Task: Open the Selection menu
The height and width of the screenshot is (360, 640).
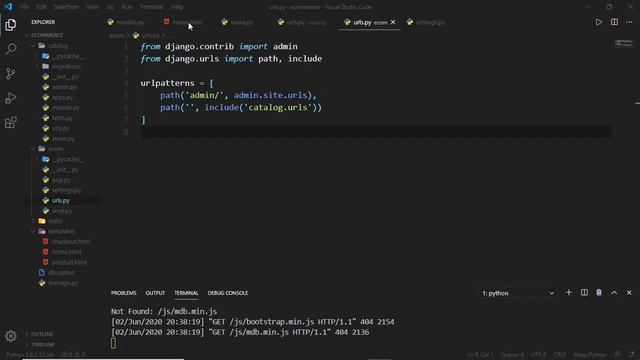Action: coord(66,7)
